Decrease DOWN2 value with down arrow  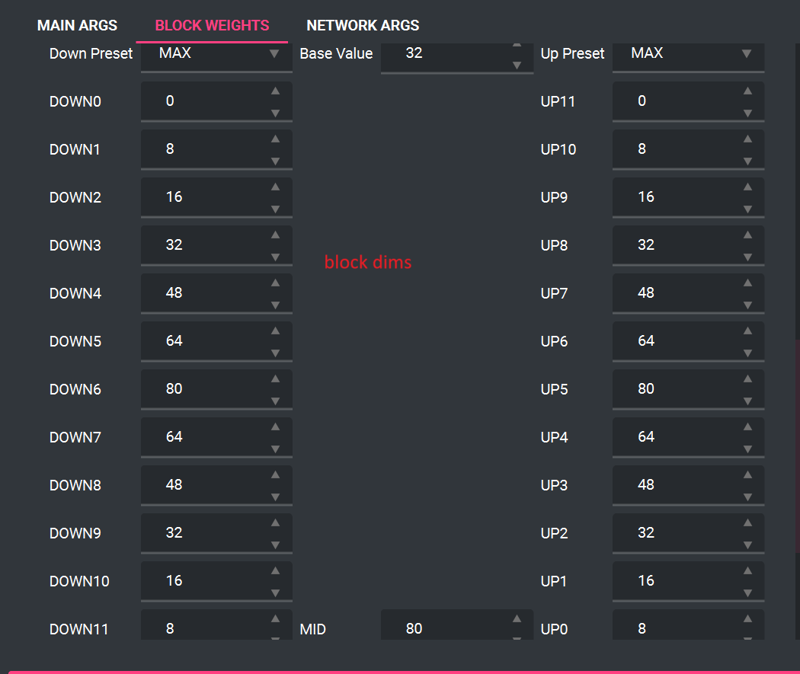(x=276, y=209)
